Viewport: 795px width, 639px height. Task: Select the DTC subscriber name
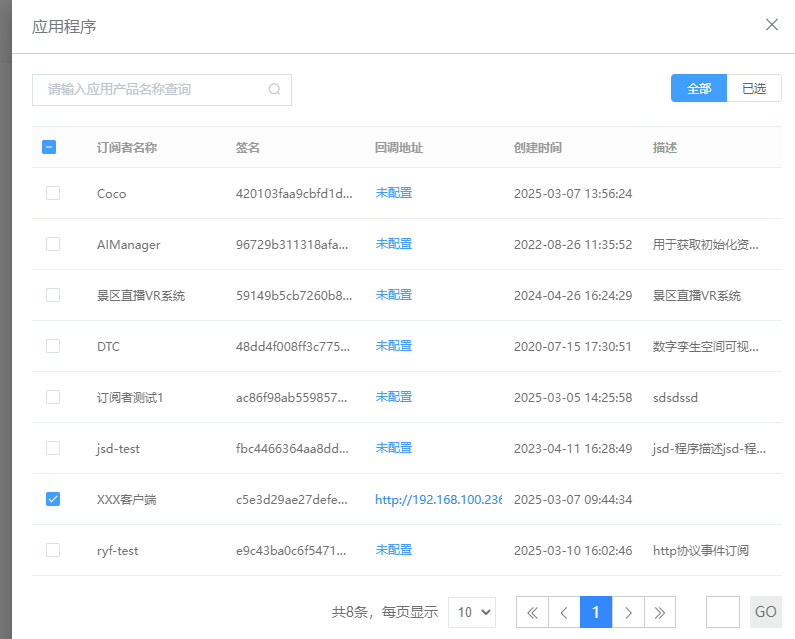coord(109,346)
